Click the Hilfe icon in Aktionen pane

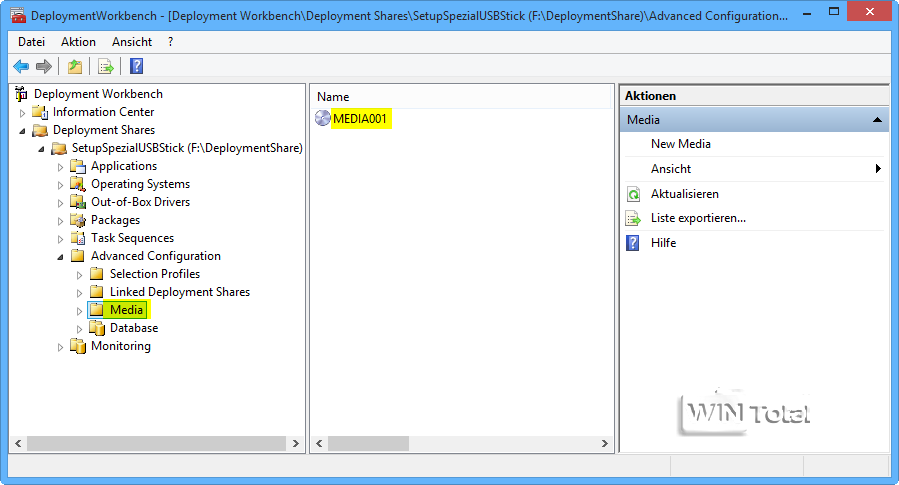[x=632, y=243]
